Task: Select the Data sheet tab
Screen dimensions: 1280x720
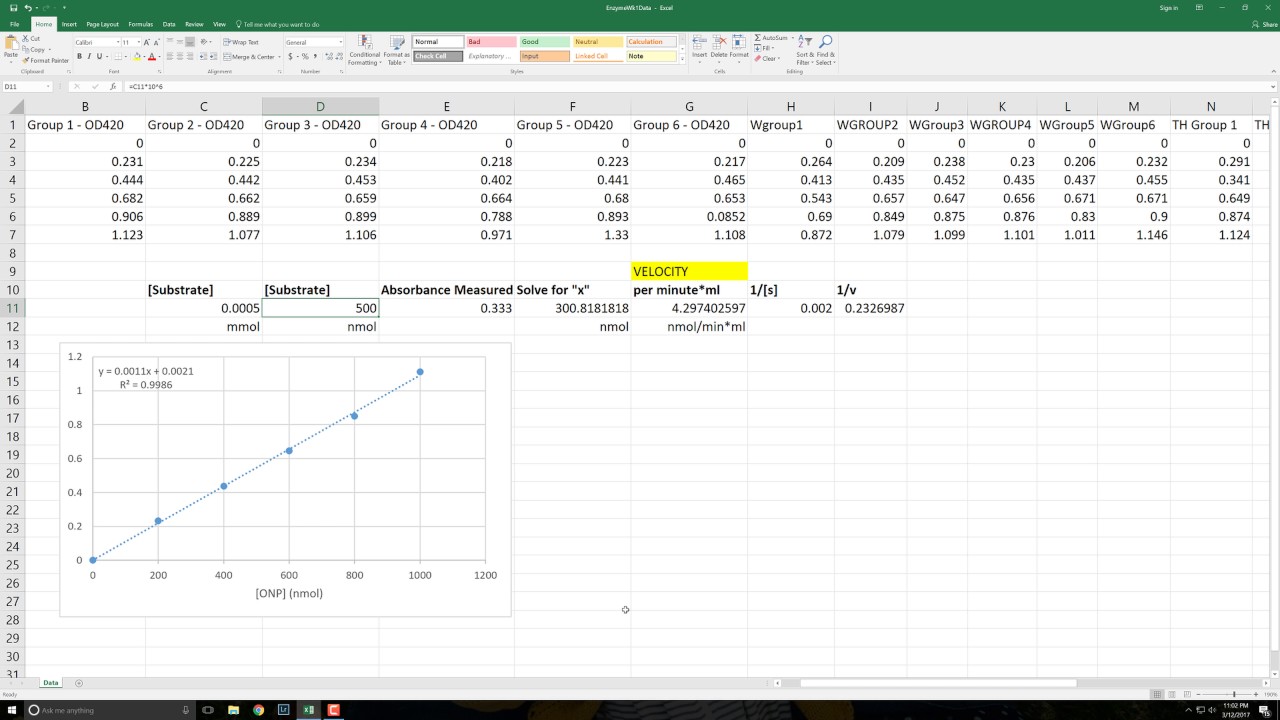Action: click(x=51, y=682)
